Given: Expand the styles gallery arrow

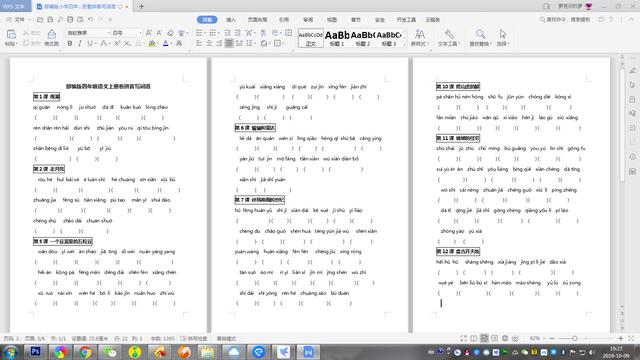Looking at the screenshot, I should pyautogui.click(x=405, y=43).
